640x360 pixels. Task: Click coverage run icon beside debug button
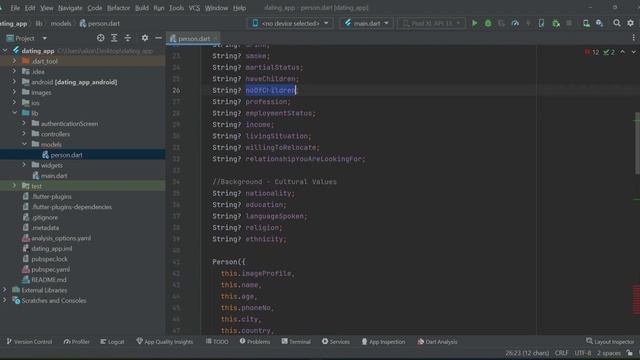501,23
